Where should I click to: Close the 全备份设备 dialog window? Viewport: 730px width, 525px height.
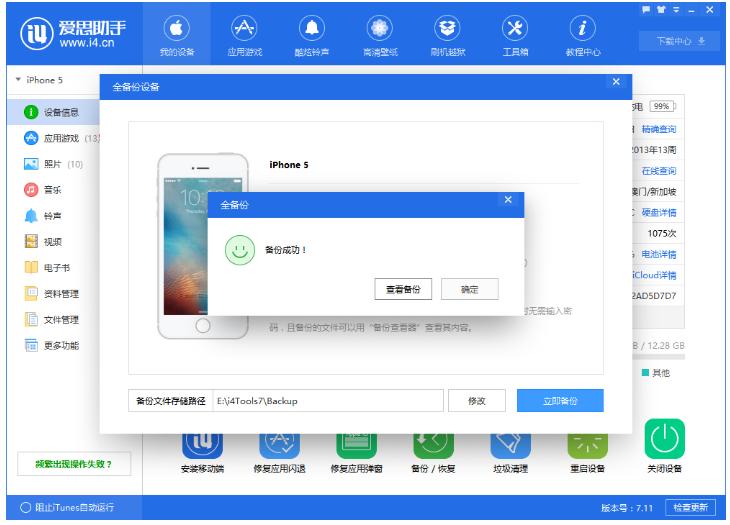(x=616, y=82)
